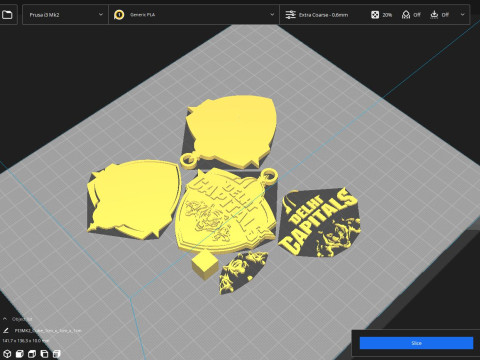Collapse the Object list panel
Image resolution: width=480 pixels, height=360 pixels.
pyautogui.click(x=5, y=319)
